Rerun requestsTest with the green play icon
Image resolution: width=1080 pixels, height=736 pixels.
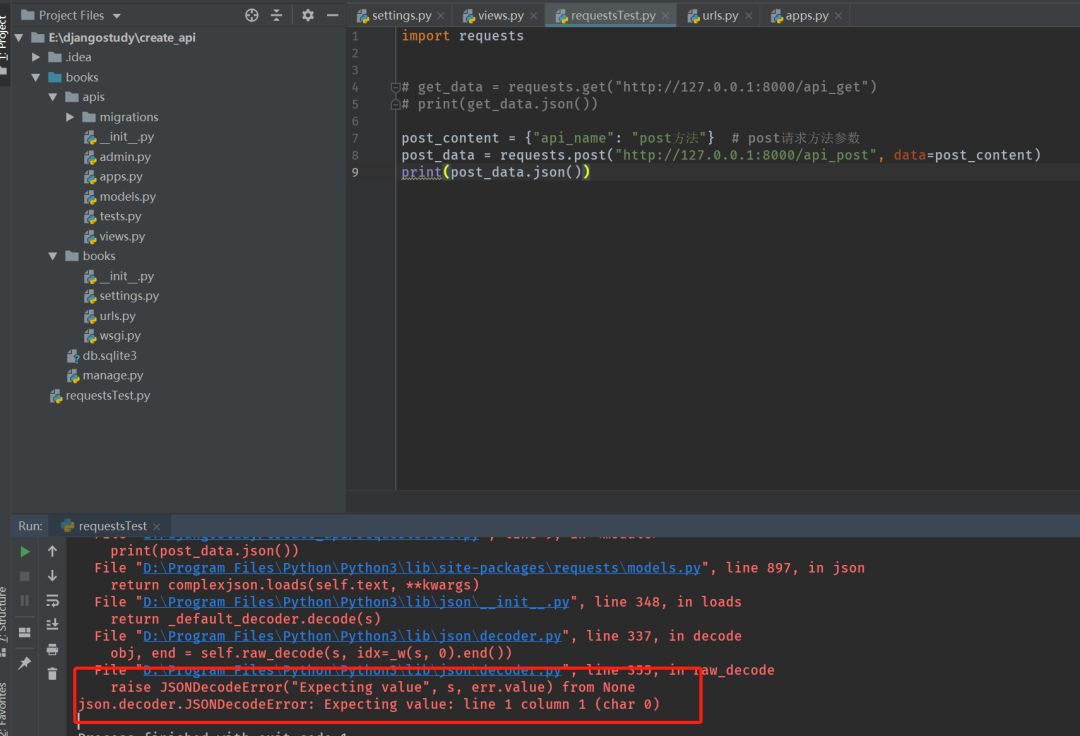pyautogui.click(x=25, y=551)
